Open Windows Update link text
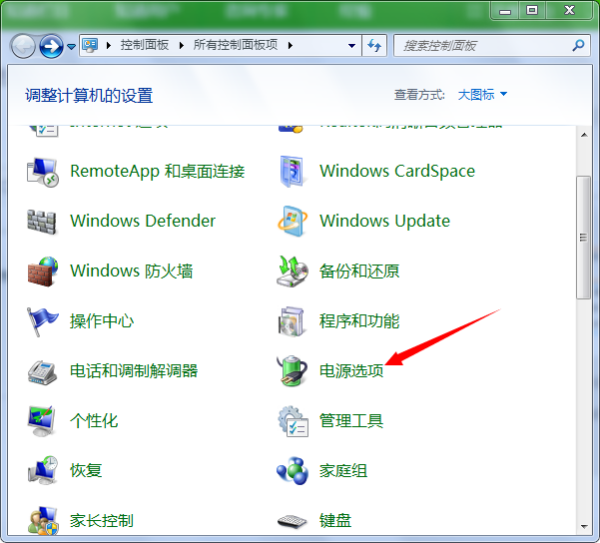The width and height of the screenshot is (600, 543). 385,221
